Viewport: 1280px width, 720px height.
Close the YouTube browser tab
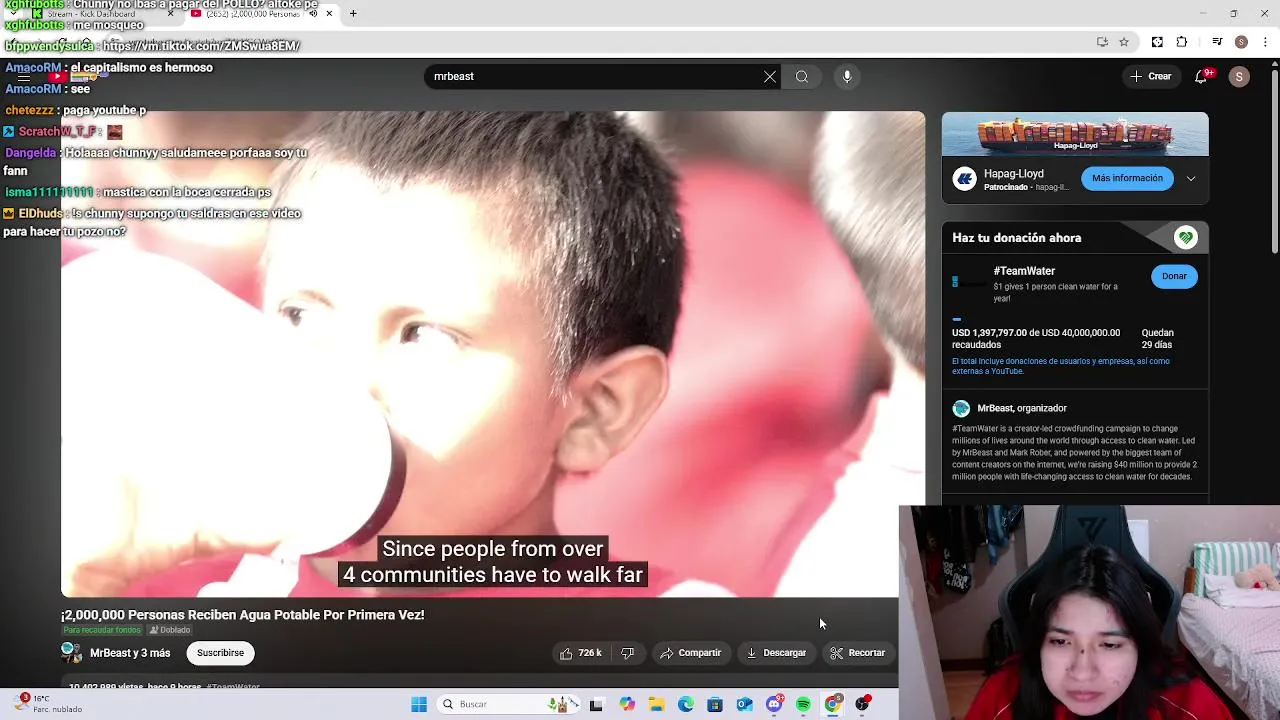[329, 13]
